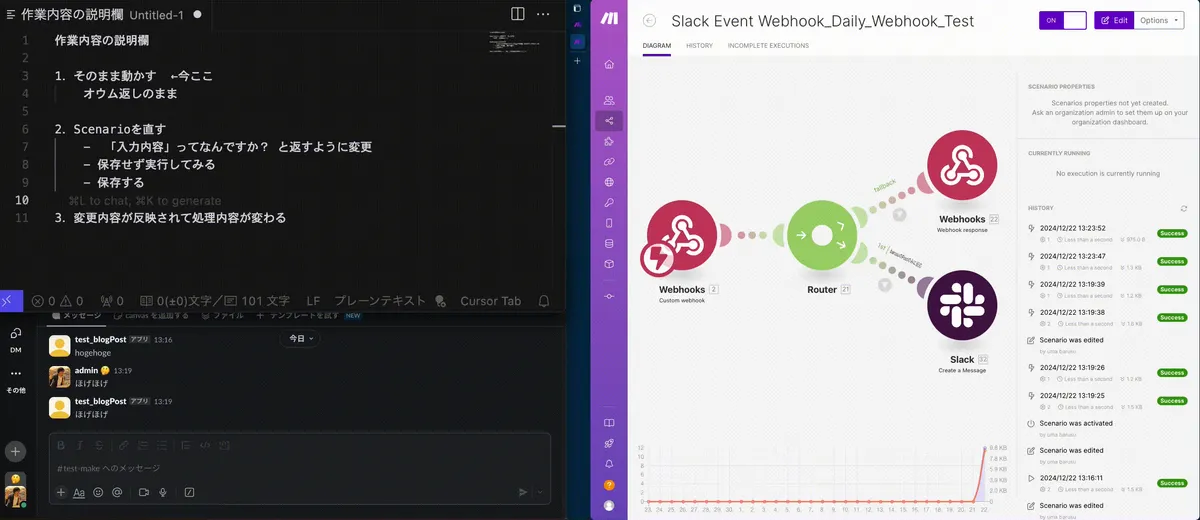Viewport: 1200px width, 520px height.
Task: Open the Resource hub book icon in Make sidebar
Action: point(609,423)
